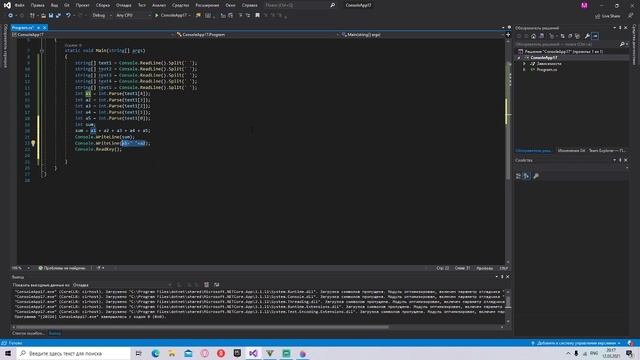Open Task View from taskbar
Image resolution: width=640 pixels, height=360 pixels.
[x=138, y=353]
